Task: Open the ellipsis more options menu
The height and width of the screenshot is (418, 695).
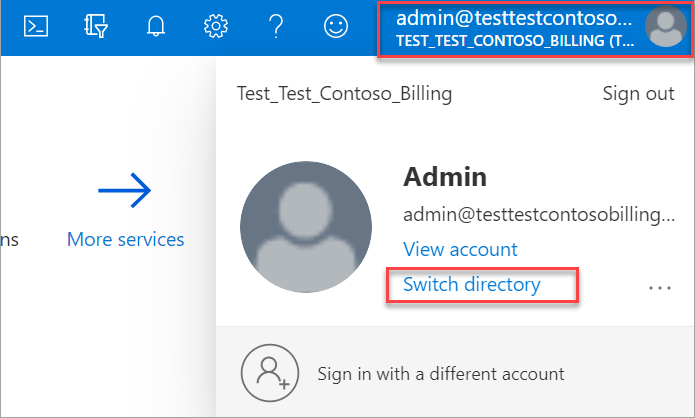Action: point(659,287)
